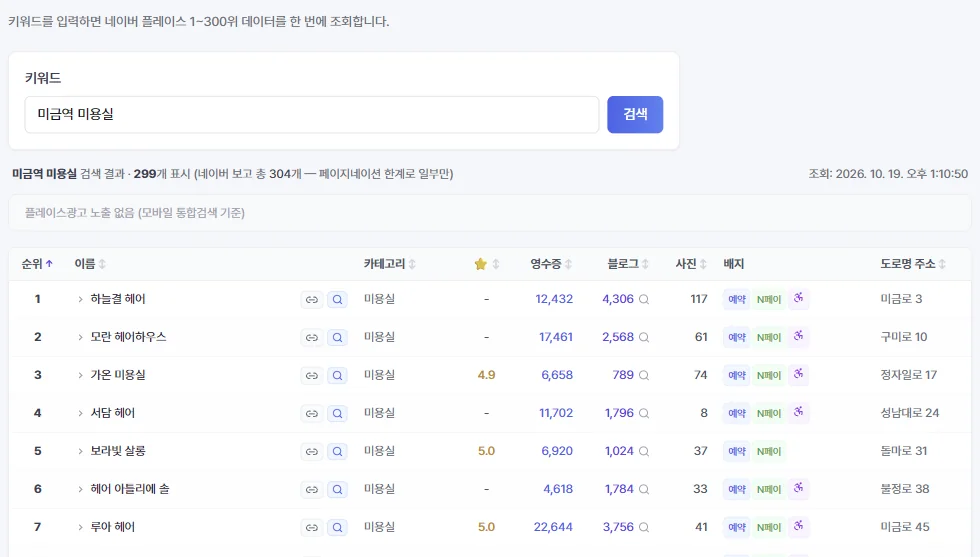Focus the keyword input containing 미금역 미용실
The image size is (980, 557).
tap(312, 114)
